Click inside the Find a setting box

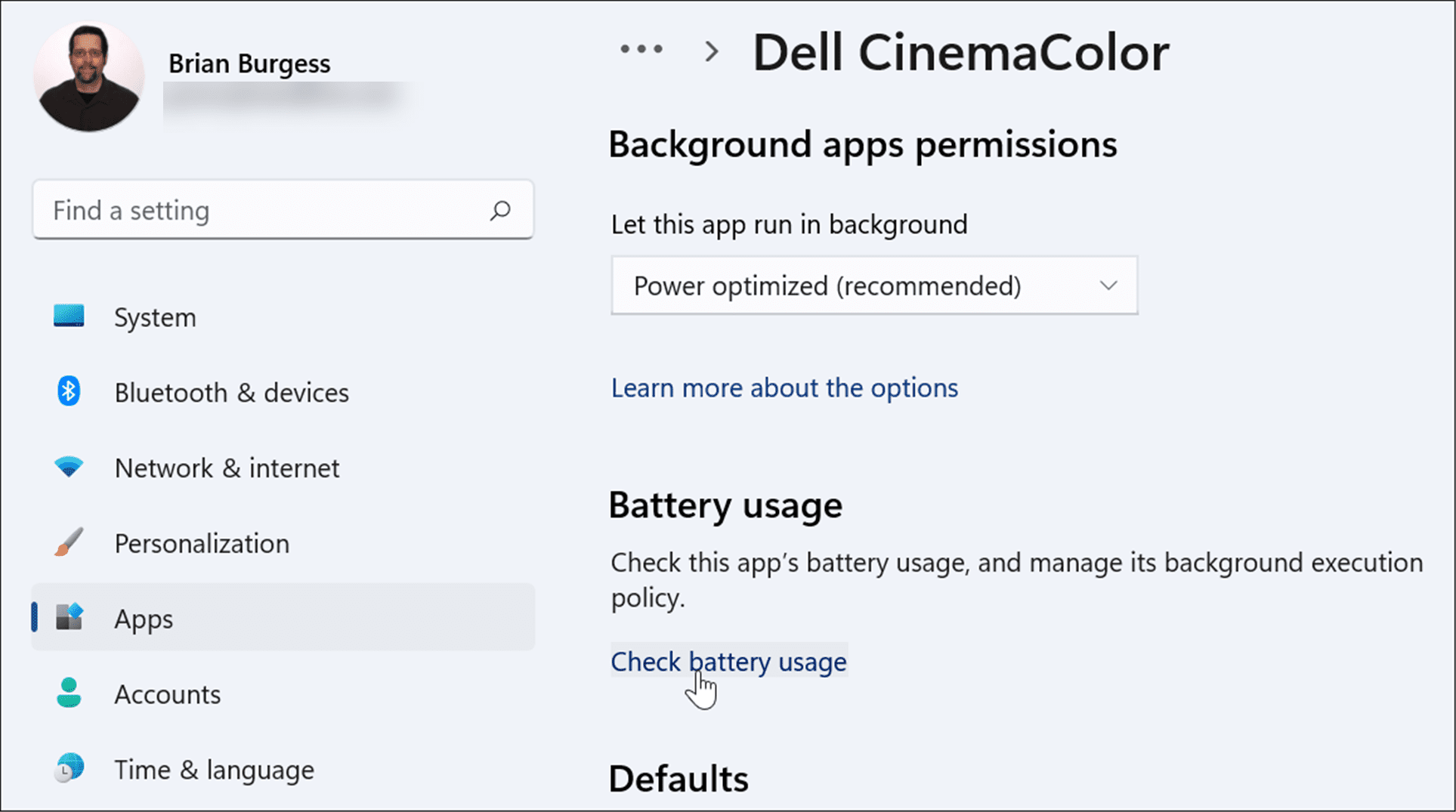pos(227,210)
